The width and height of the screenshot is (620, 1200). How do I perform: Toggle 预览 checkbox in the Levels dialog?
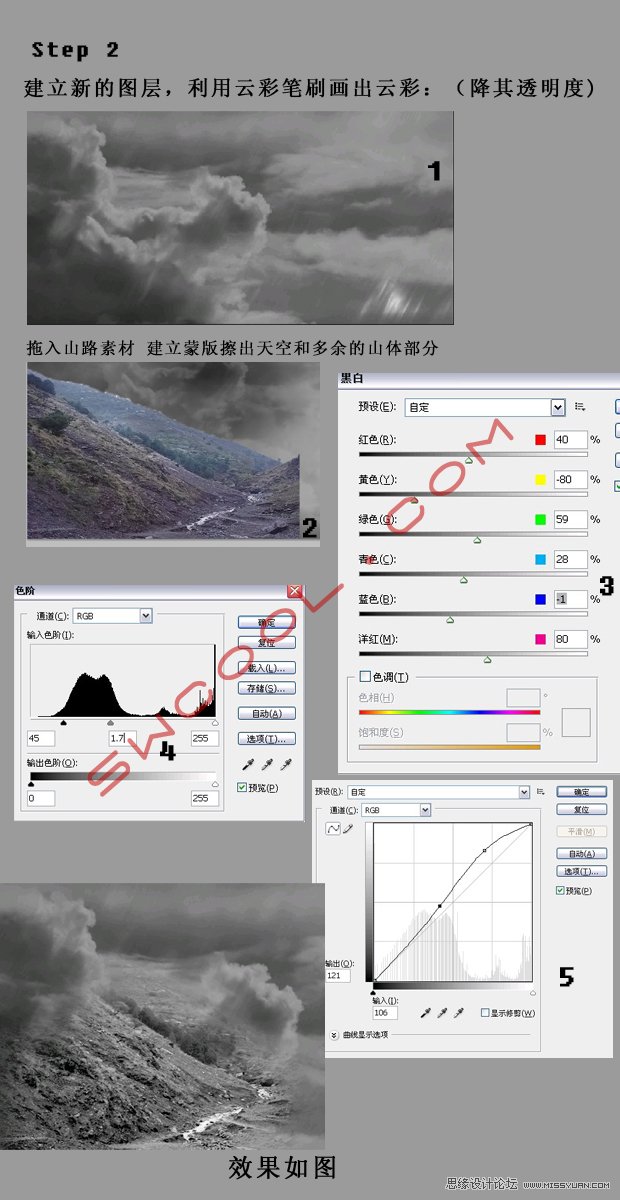point(242,788)
